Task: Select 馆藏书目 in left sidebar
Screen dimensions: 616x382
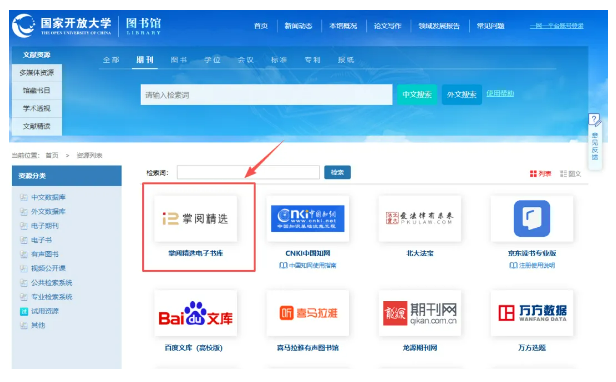Action: (37, 90)
